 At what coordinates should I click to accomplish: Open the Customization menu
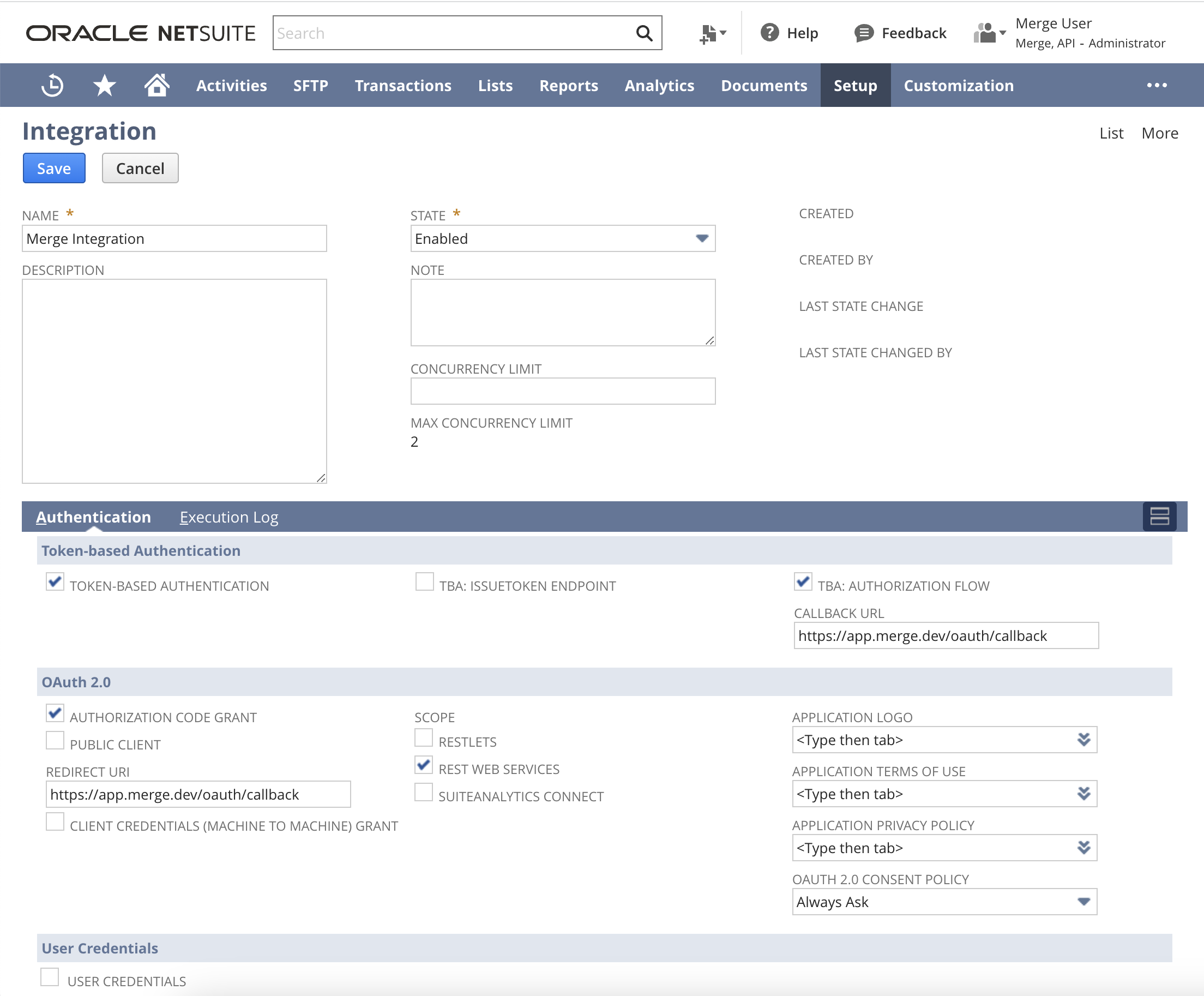click(958, 85)
